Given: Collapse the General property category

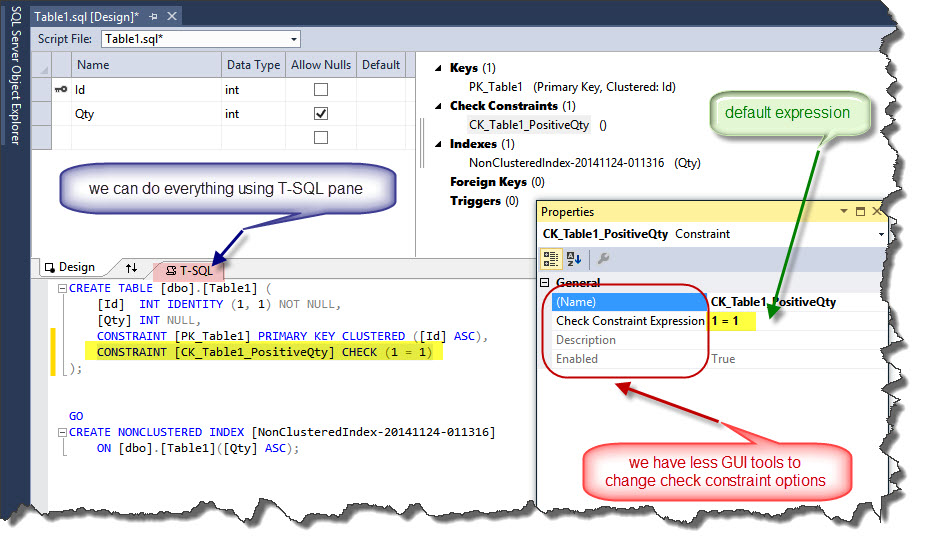Looking at the screenshot, I should [x=544, y=283].
